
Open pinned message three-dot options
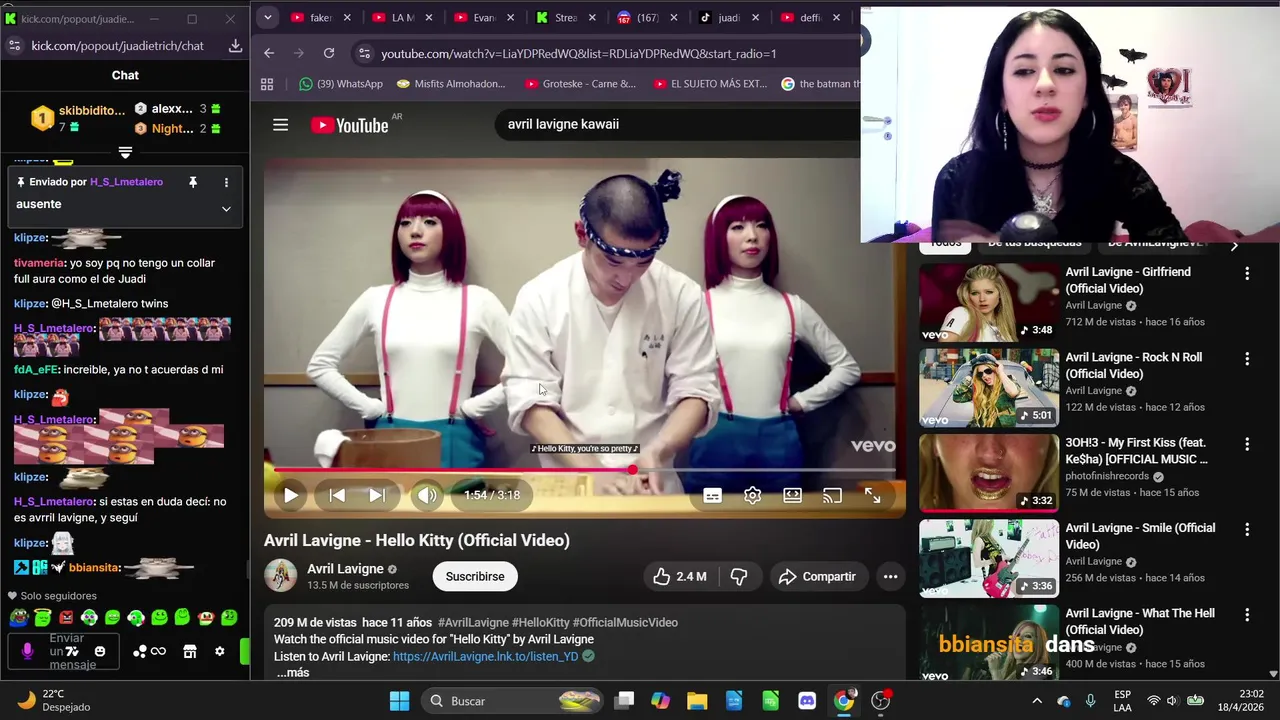point(226,182)
